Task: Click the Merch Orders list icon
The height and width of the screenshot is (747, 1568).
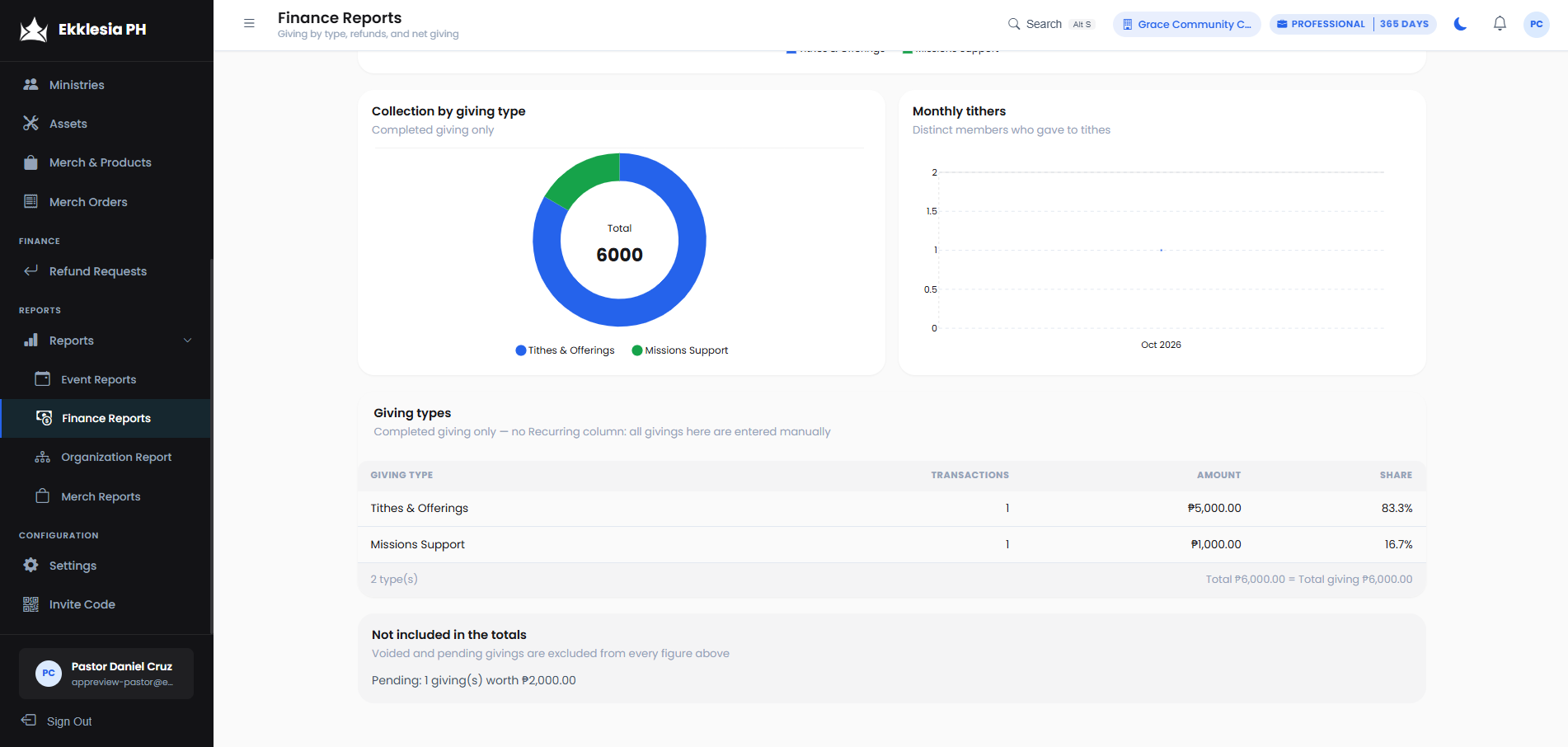Action: (31, 201)
